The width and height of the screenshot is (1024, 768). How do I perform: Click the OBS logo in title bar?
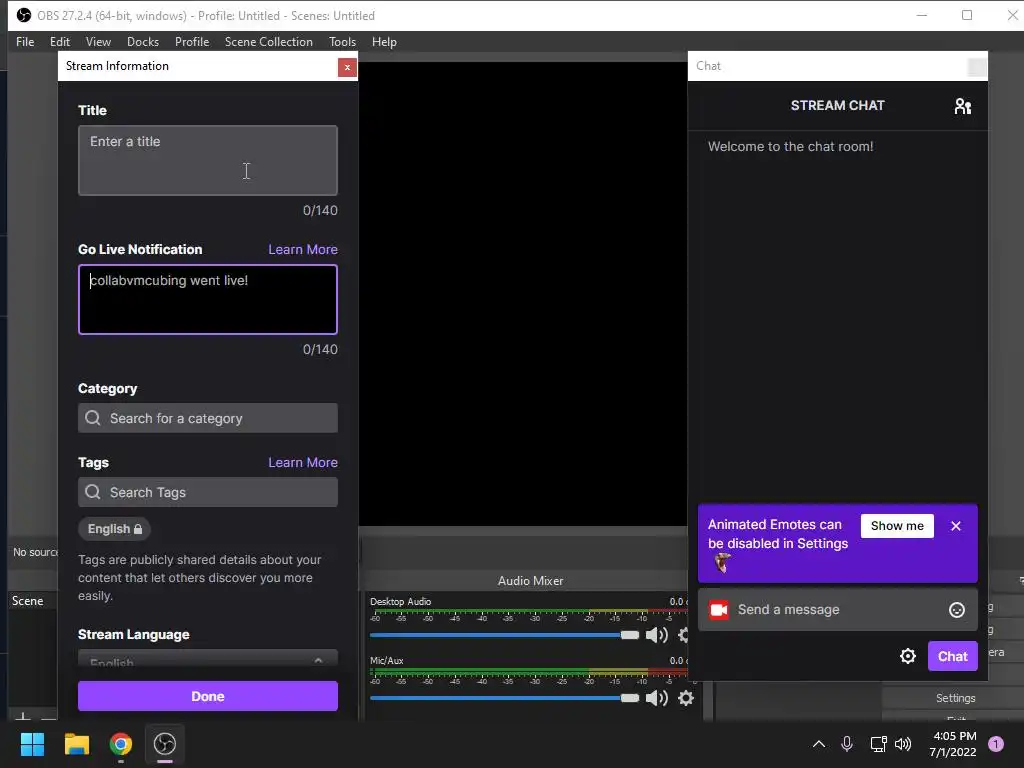24,15
